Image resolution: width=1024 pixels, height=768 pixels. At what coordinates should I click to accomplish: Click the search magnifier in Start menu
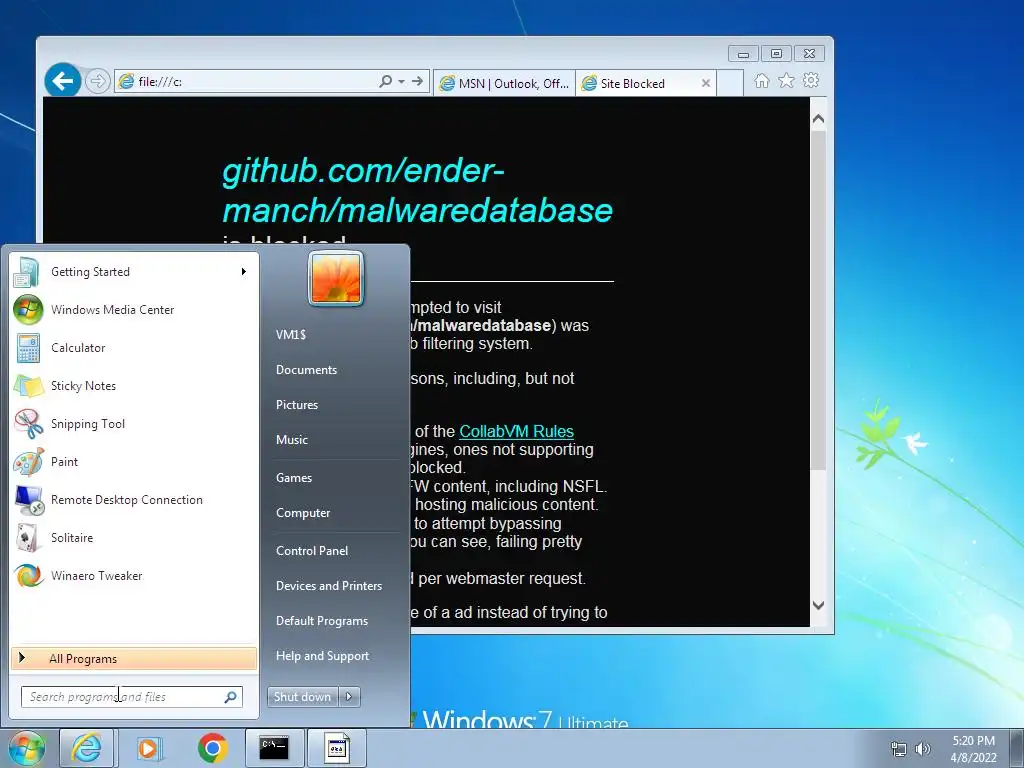click(231, 697)
